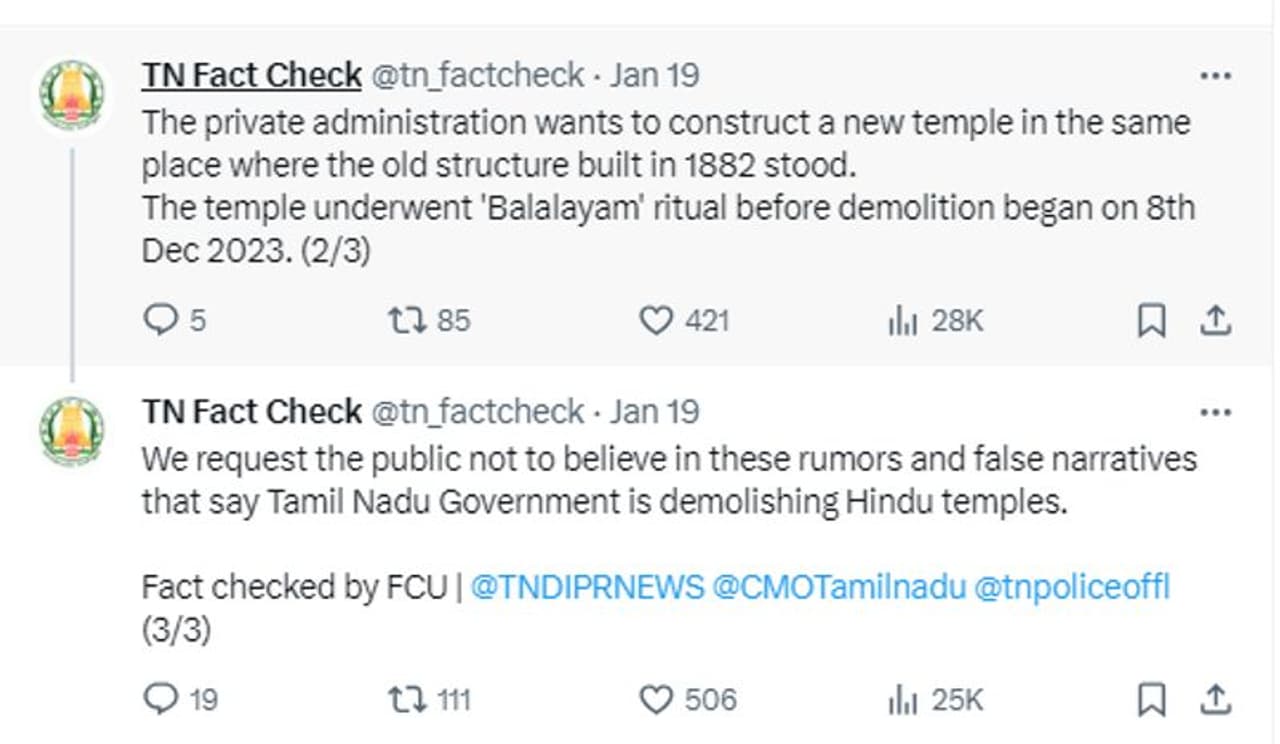
Task: Click TN Fact Check avatar on first tweet
Action: pos(71,95)
